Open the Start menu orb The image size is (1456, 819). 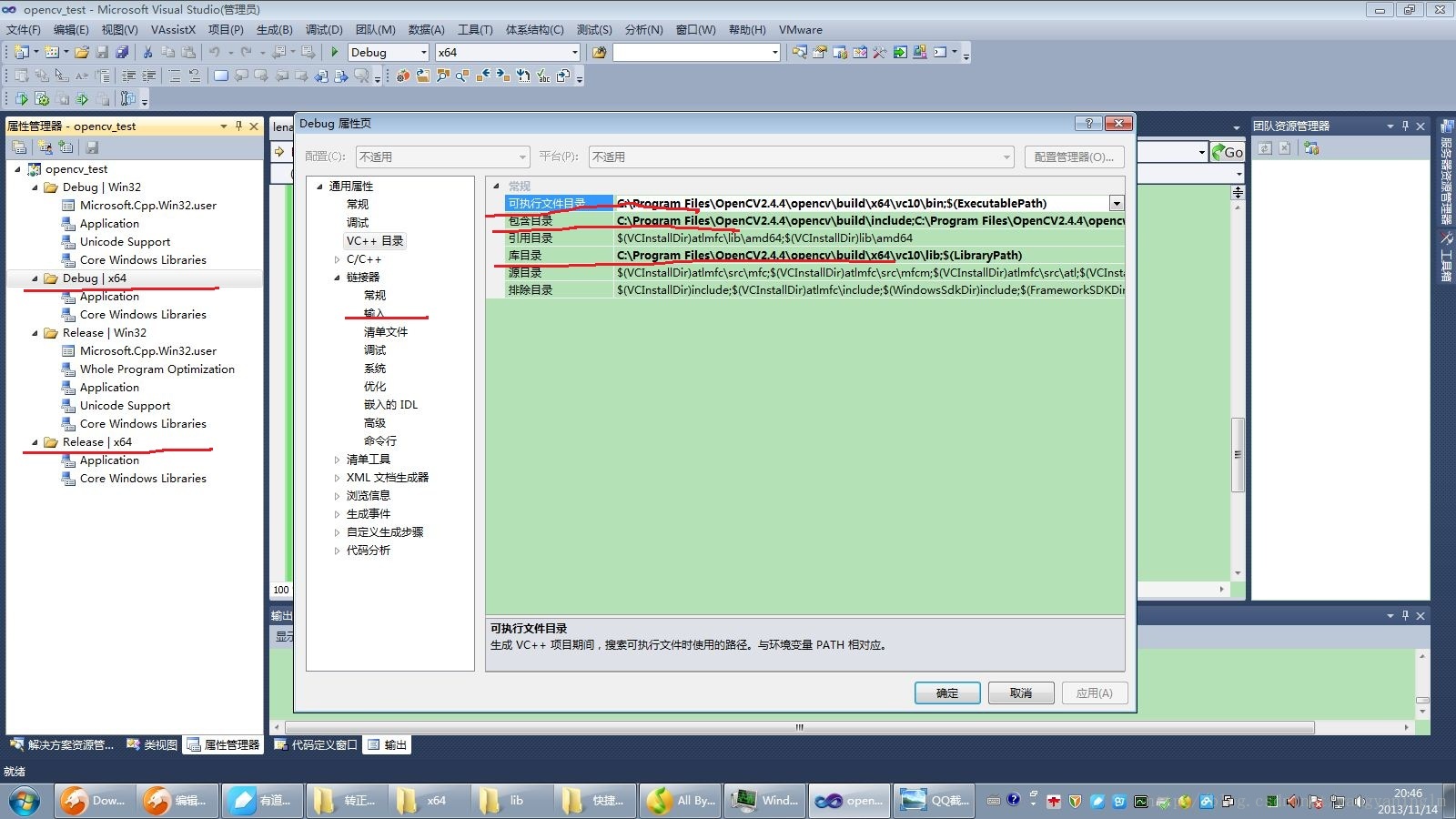(x=25, y=801)
